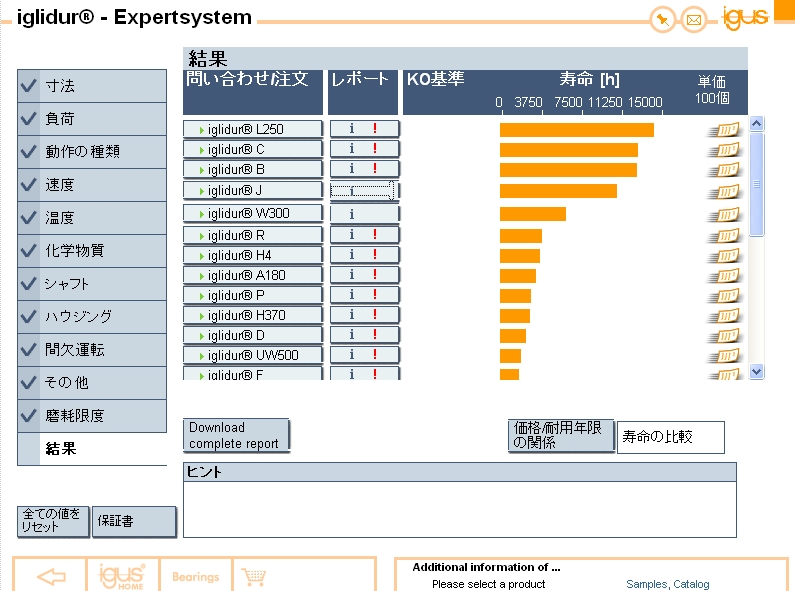Click price icon for iglidur L250 row

(x=724, y=130)
